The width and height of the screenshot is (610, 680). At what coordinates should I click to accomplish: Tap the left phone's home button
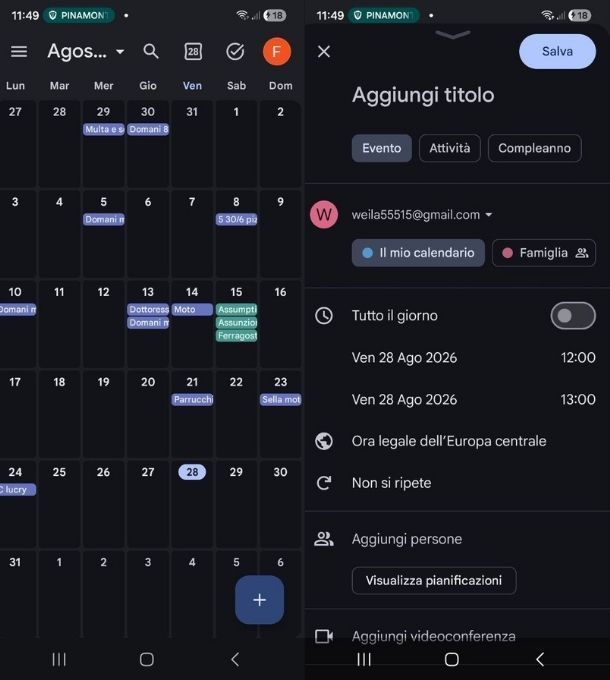click(147, 660)
